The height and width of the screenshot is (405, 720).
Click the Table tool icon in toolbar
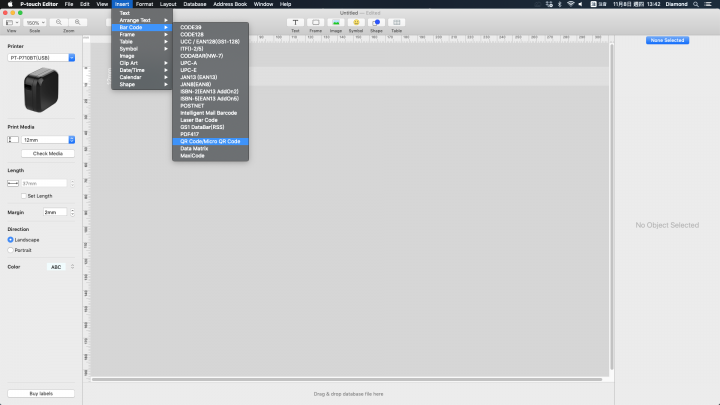coord(396,22)
